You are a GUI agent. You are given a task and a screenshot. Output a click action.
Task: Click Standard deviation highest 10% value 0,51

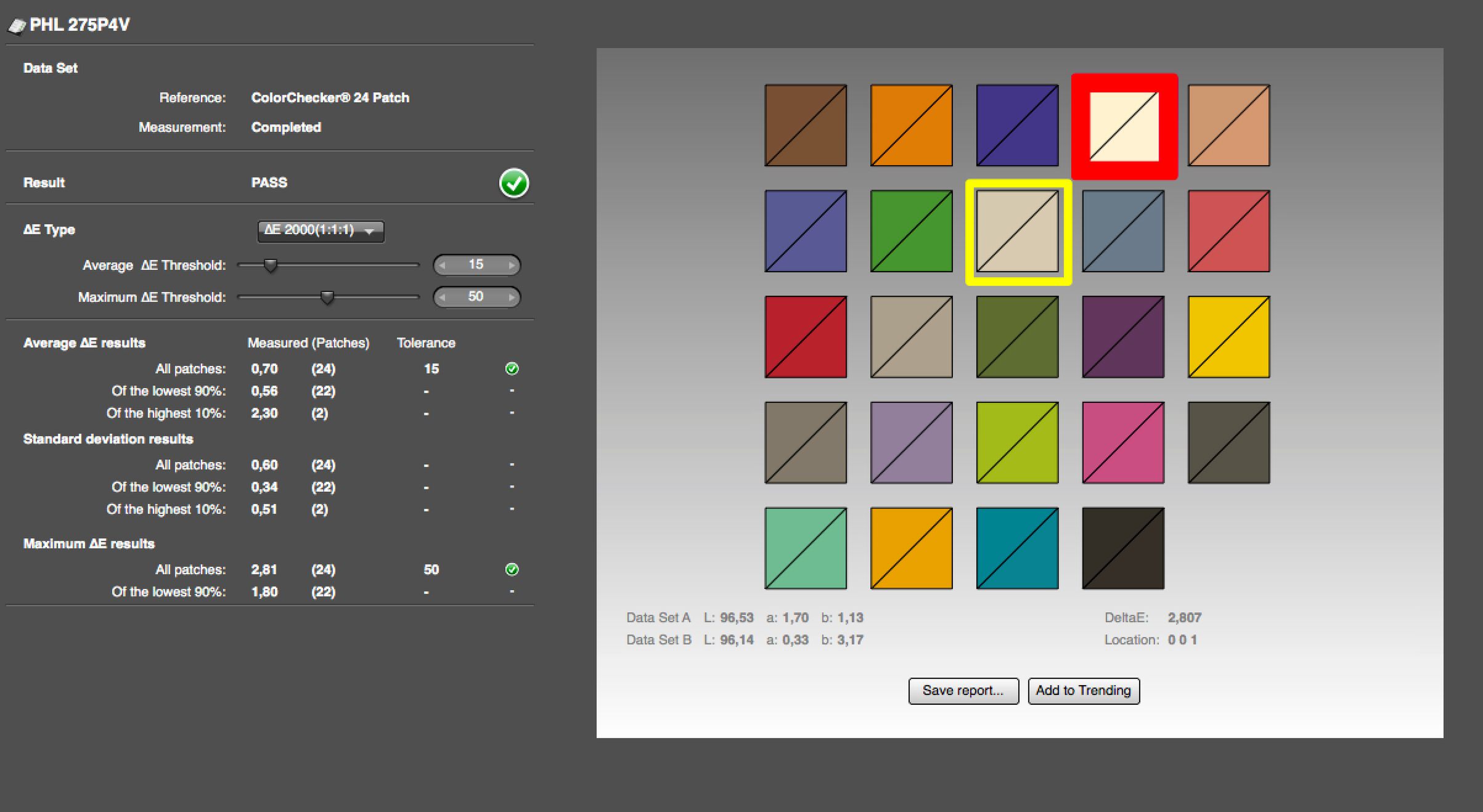tap(264, 509)
